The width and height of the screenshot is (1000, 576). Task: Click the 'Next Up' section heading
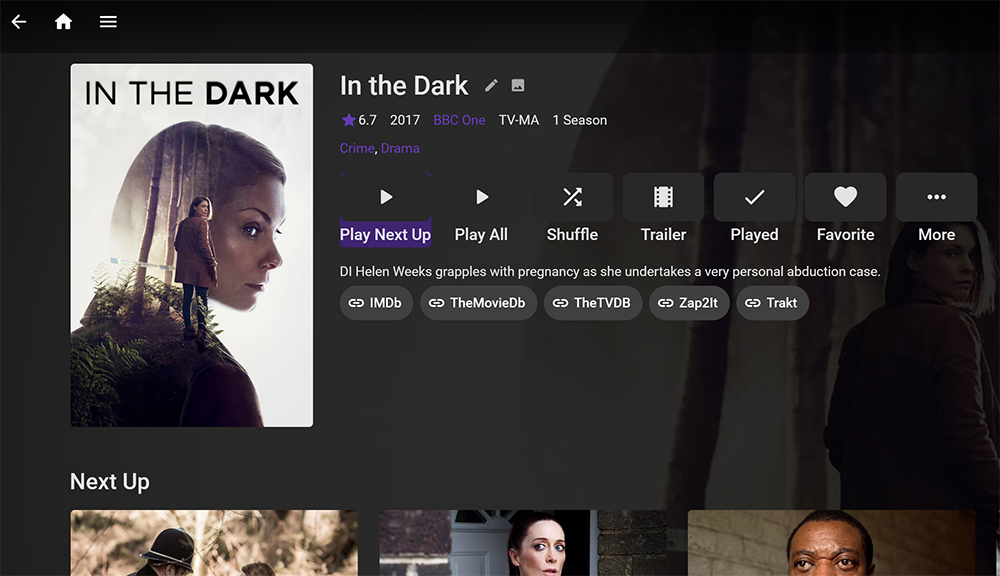coord(110,482)
